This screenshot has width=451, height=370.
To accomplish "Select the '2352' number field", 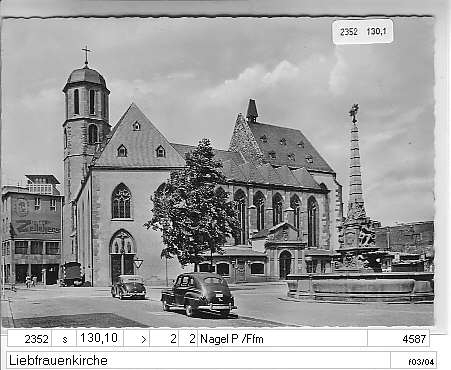I will [x=30, y=339].
